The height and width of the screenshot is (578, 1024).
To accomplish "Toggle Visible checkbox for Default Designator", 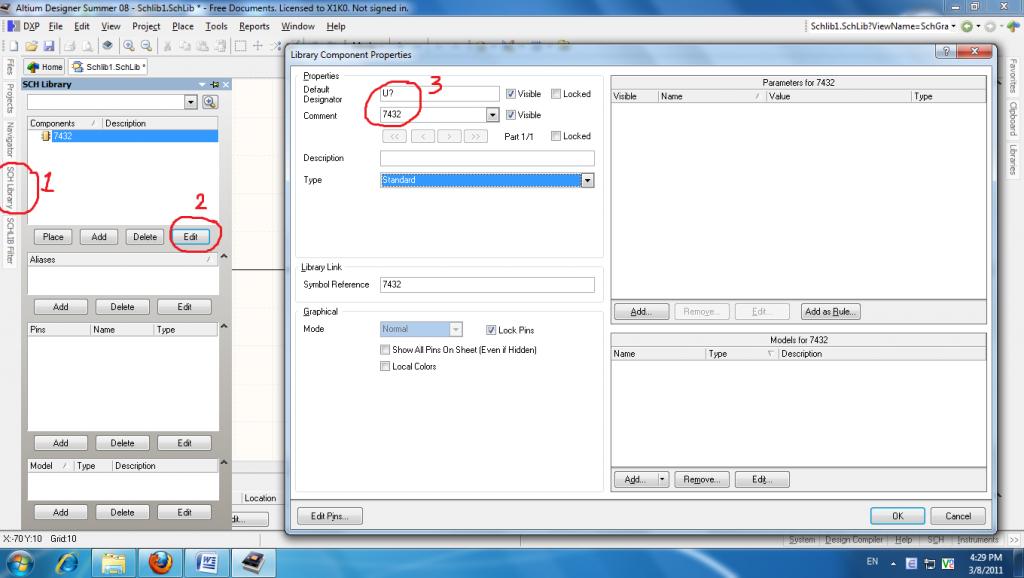I will [511, 94].
